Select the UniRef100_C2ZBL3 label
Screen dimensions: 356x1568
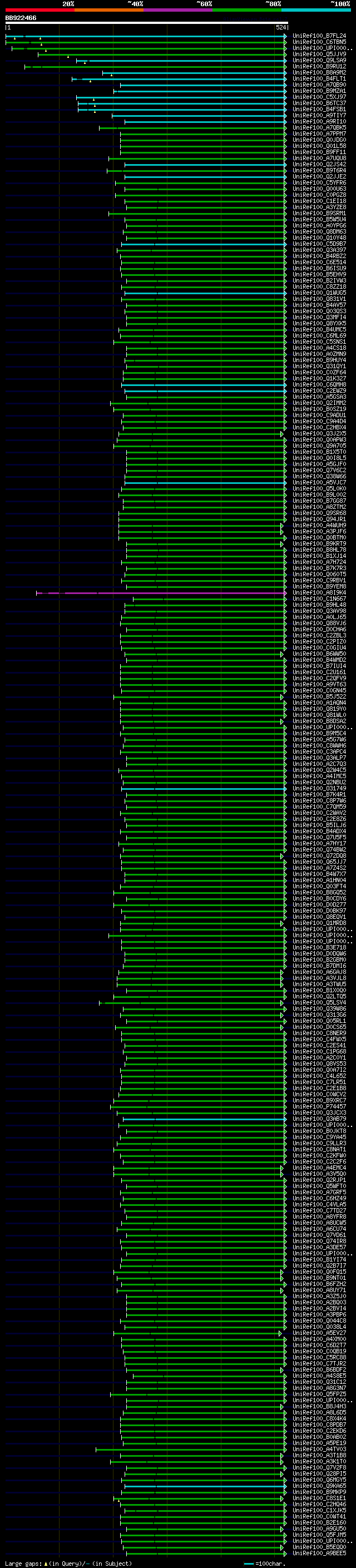[x=319, y=636]
